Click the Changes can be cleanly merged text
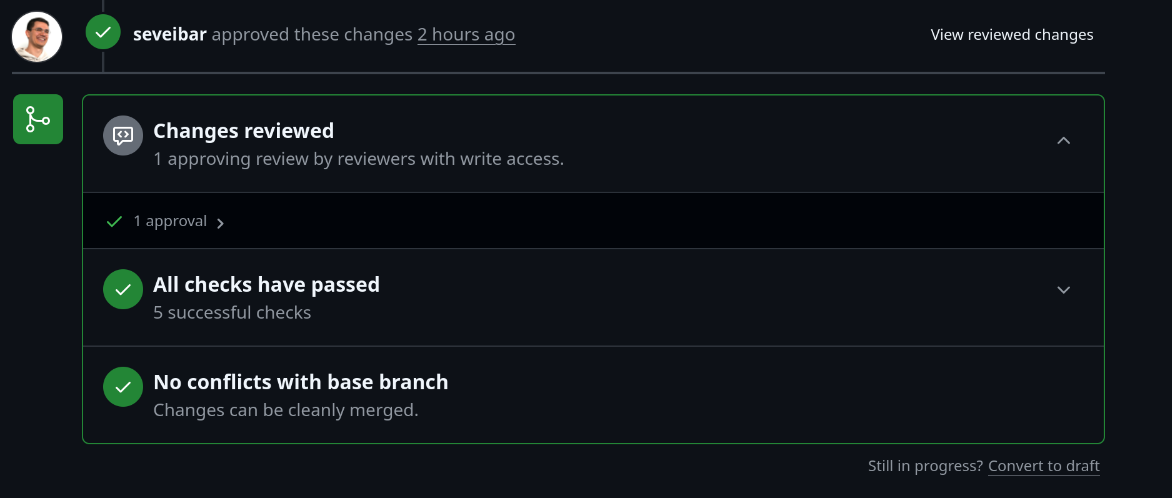The height and width of the screenshot is (498, 1172). click(x=285, y=410)
